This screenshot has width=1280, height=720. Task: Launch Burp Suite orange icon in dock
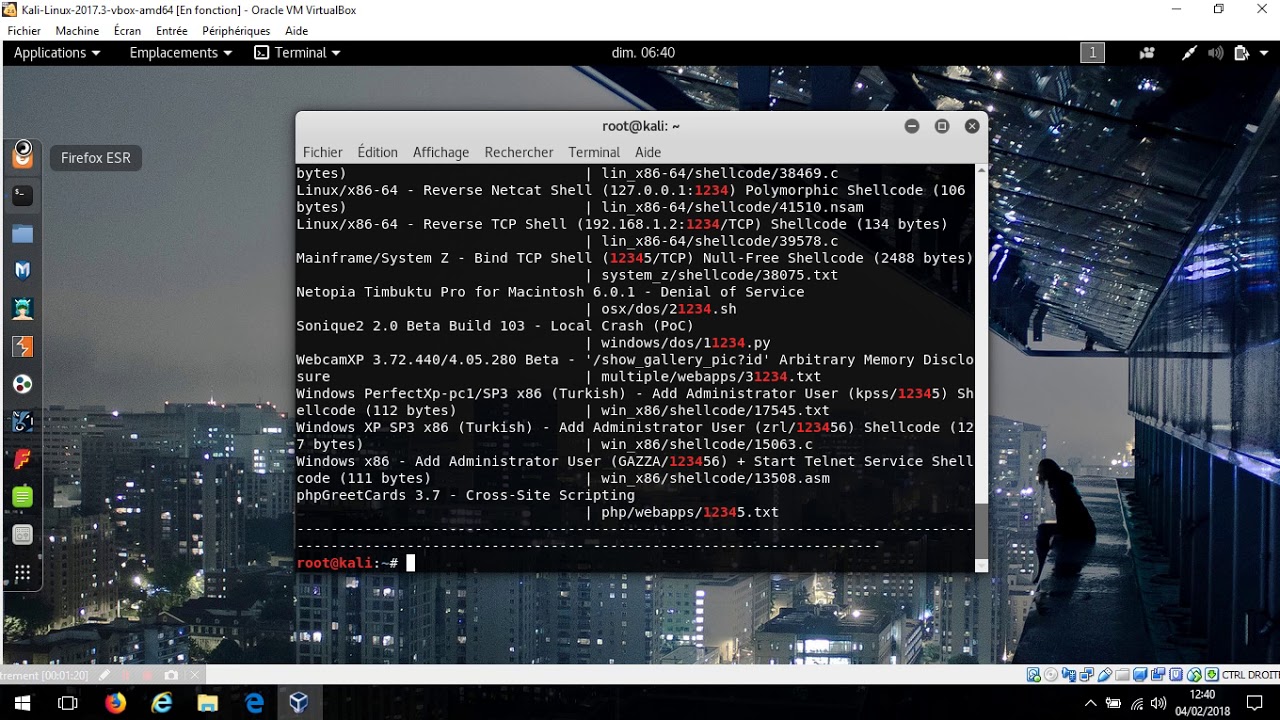(x=22, y=347)
